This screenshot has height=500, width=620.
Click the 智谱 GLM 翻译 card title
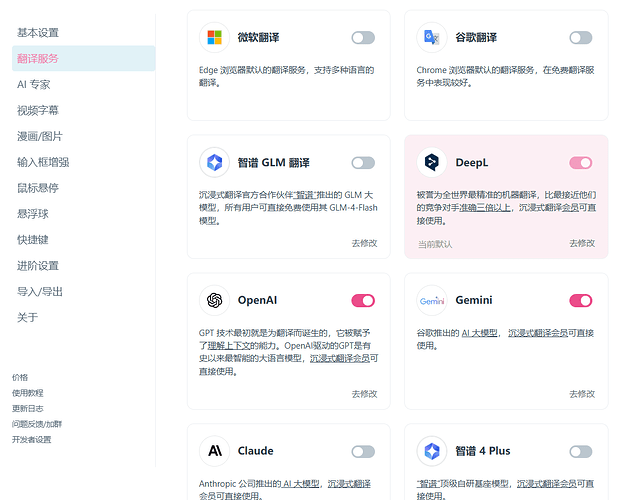(x=274, y=162)
